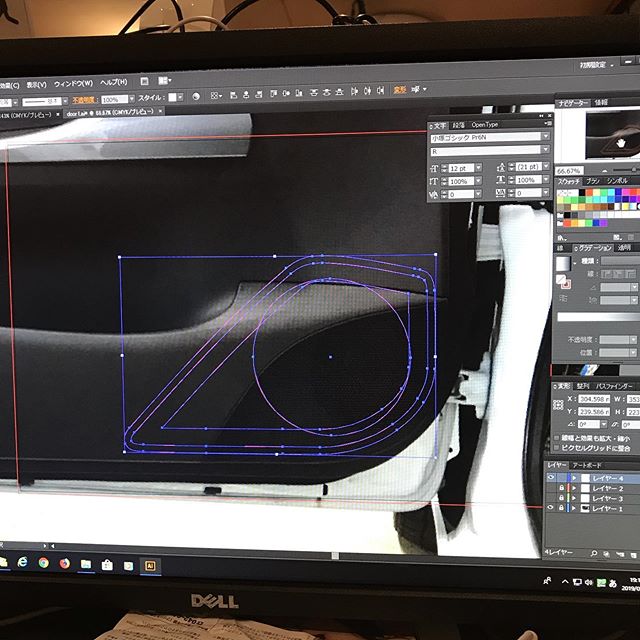Open the font style dropdown showing R

click(546, 150)
